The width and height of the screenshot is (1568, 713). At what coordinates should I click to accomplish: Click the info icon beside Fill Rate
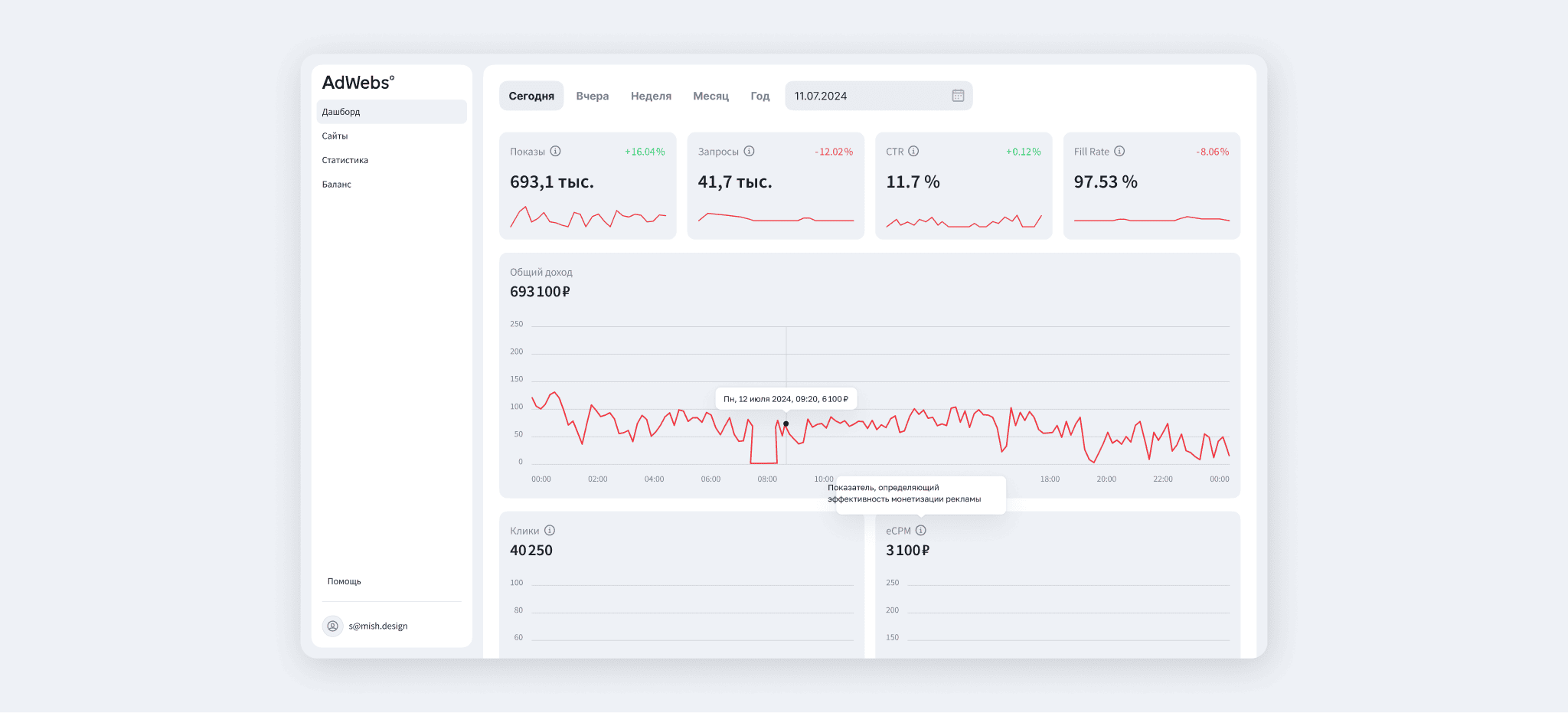(1119, 152)
